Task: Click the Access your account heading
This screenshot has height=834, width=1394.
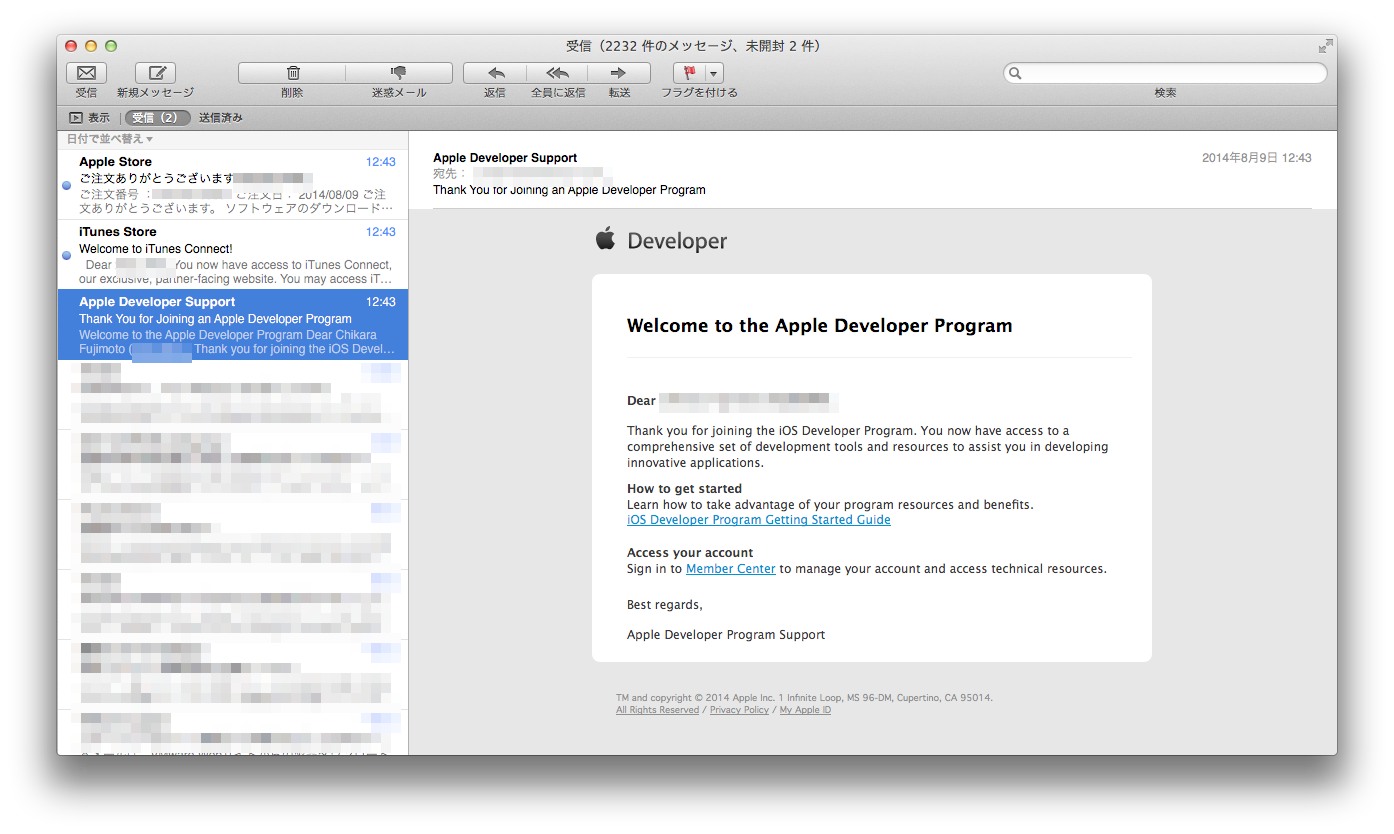Action: pyautogui.click(x=690, y=553)
